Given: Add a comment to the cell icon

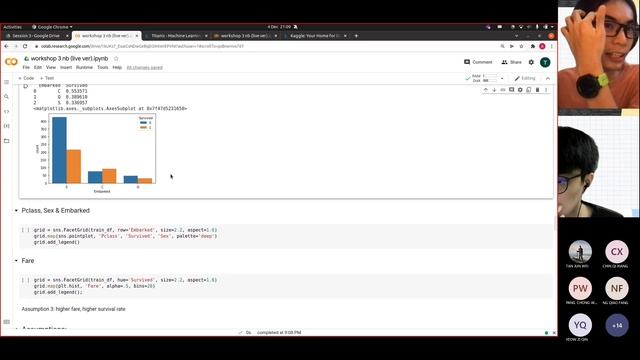Looking at the screenshot, I should click(x=511, y=90).
